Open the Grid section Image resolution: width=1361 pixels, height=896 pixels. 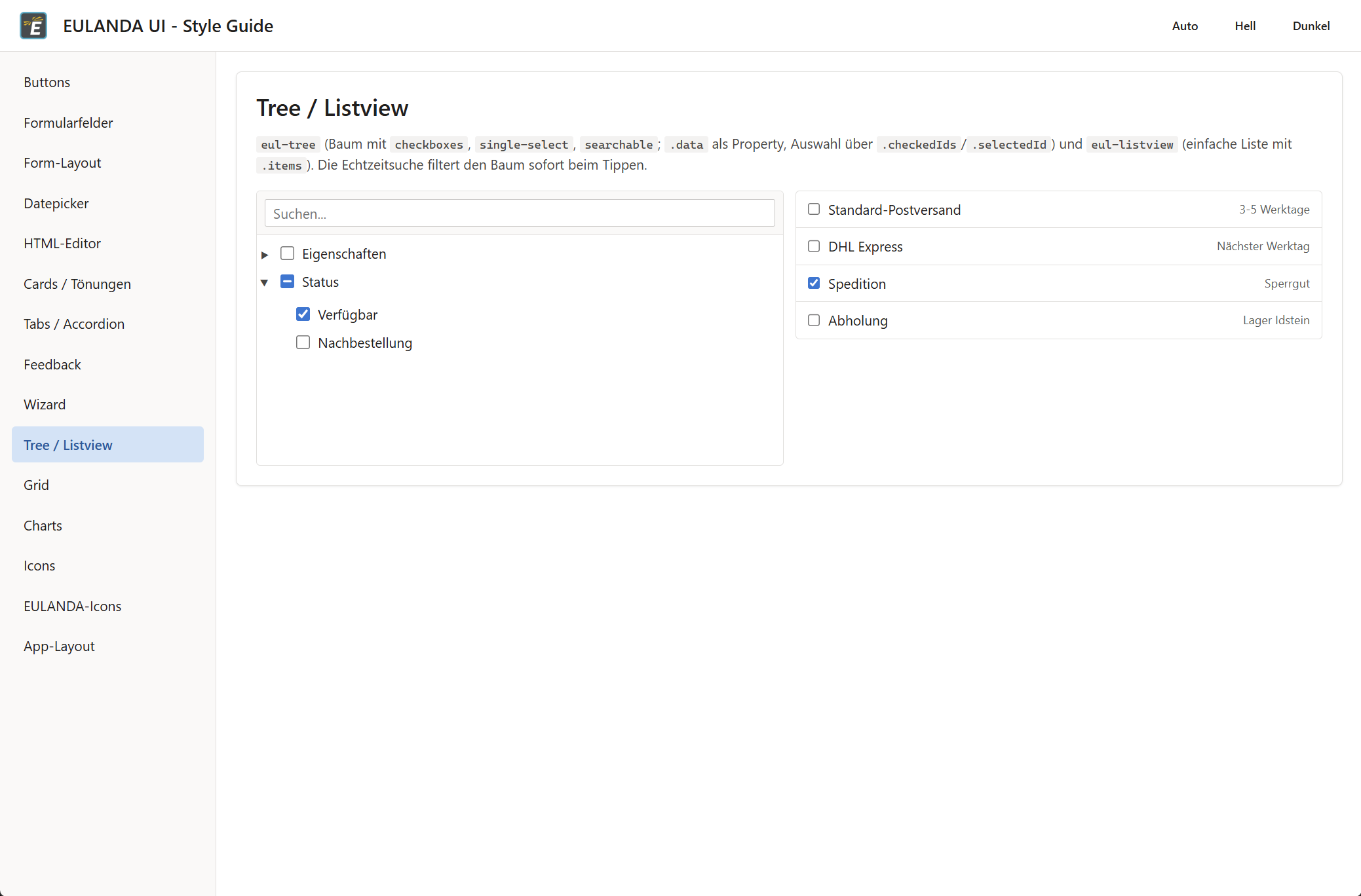[107, 485]
